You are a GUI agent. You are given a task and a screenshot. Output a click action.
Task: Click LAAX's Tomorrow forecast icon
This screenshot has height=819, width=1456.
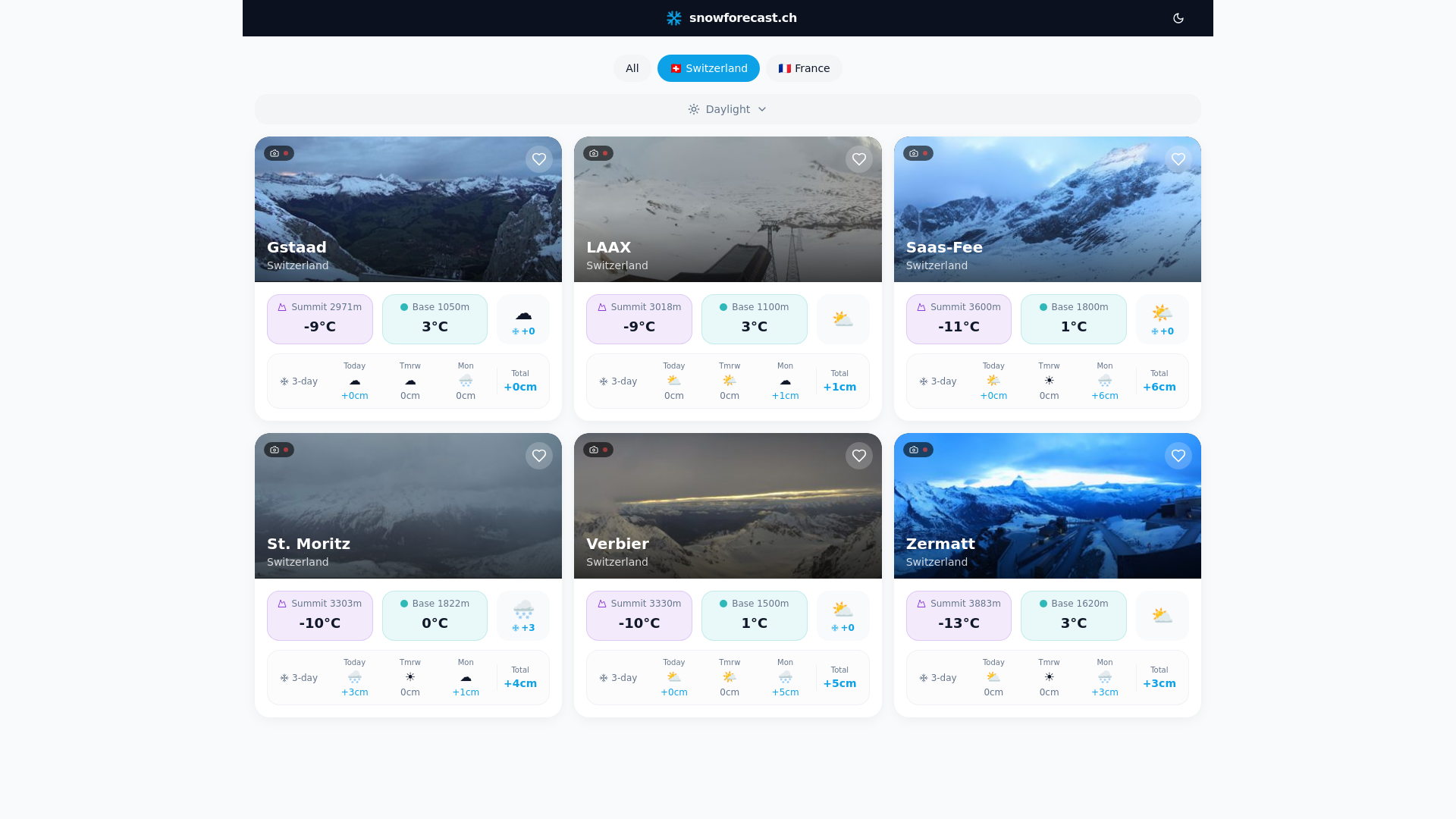click(x=730, y=381)
